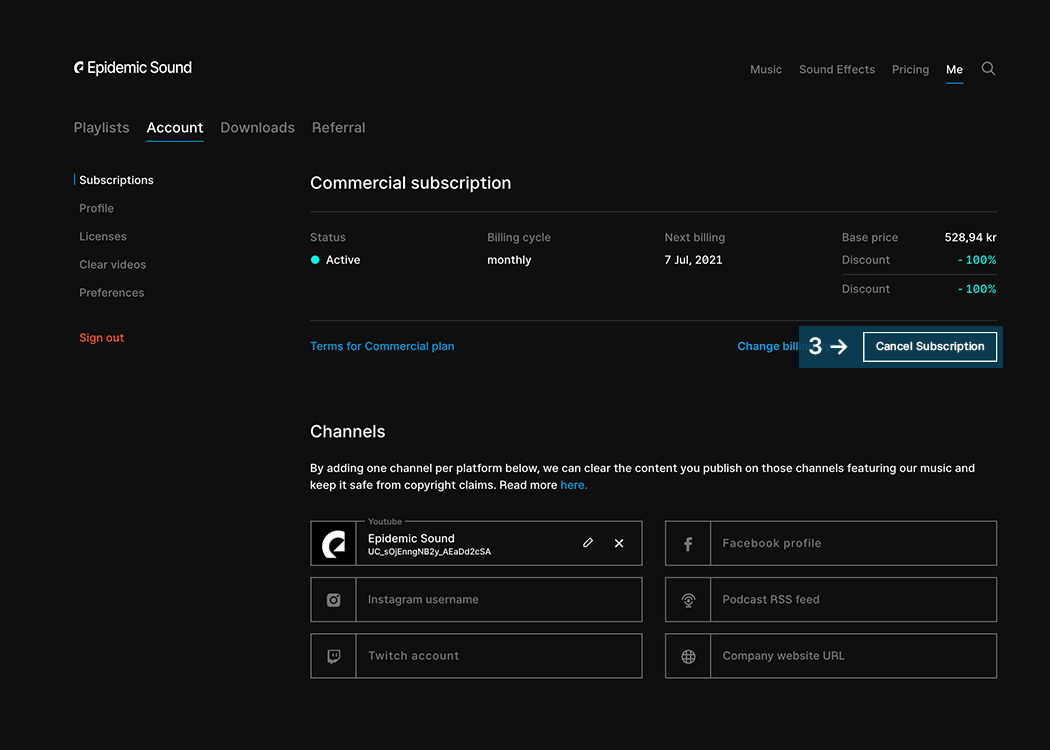Open the search magnifier icon
The width and height of the screenshot is (1050, 750).
pyautogui.click(x=988, y=69)
